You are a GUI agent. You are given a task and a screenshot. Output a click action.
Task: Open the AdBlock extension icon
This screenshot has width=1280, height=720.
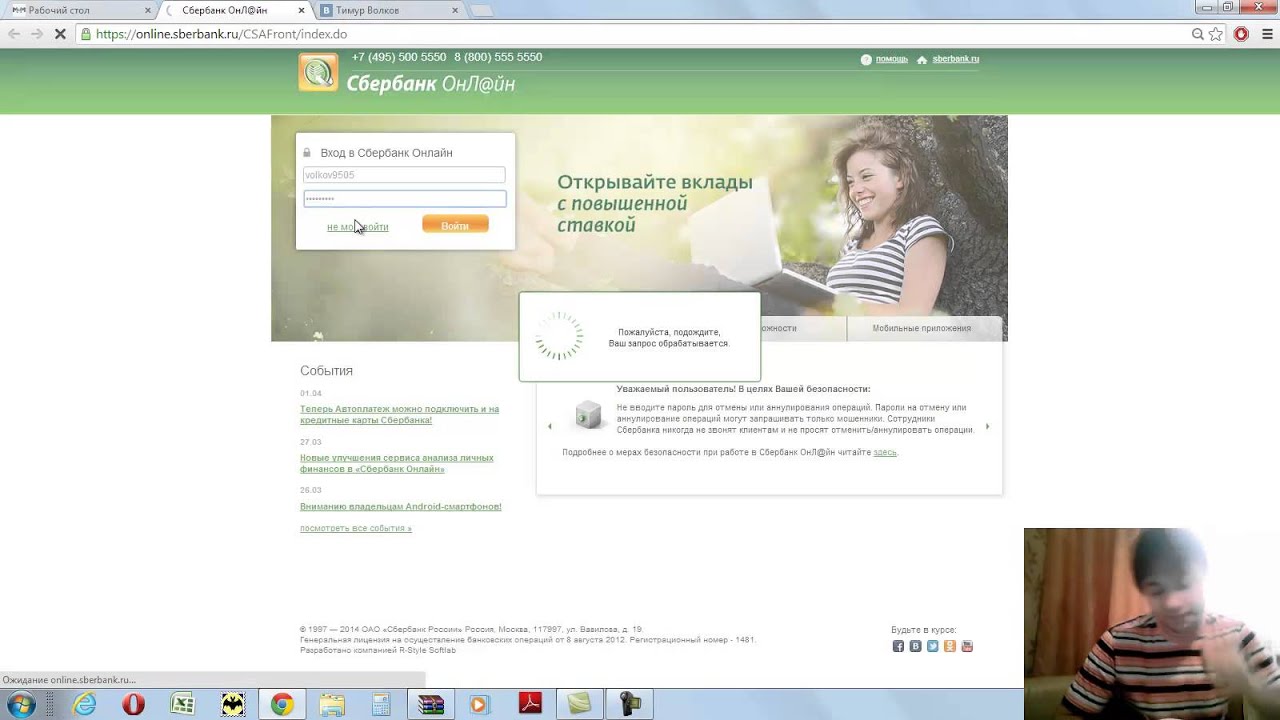point(1241,34)
